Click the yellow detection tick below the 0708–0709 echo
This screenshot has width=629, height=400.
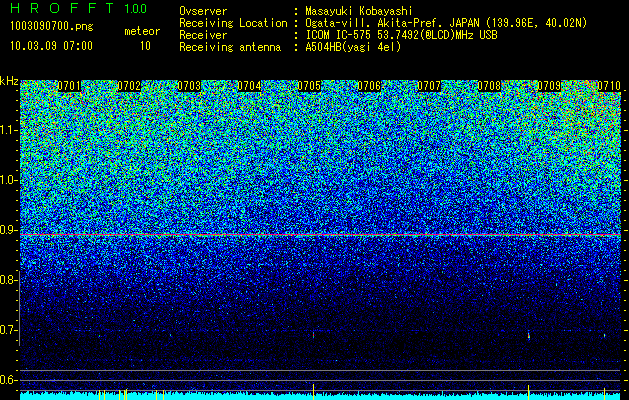(x=528, y=392)
